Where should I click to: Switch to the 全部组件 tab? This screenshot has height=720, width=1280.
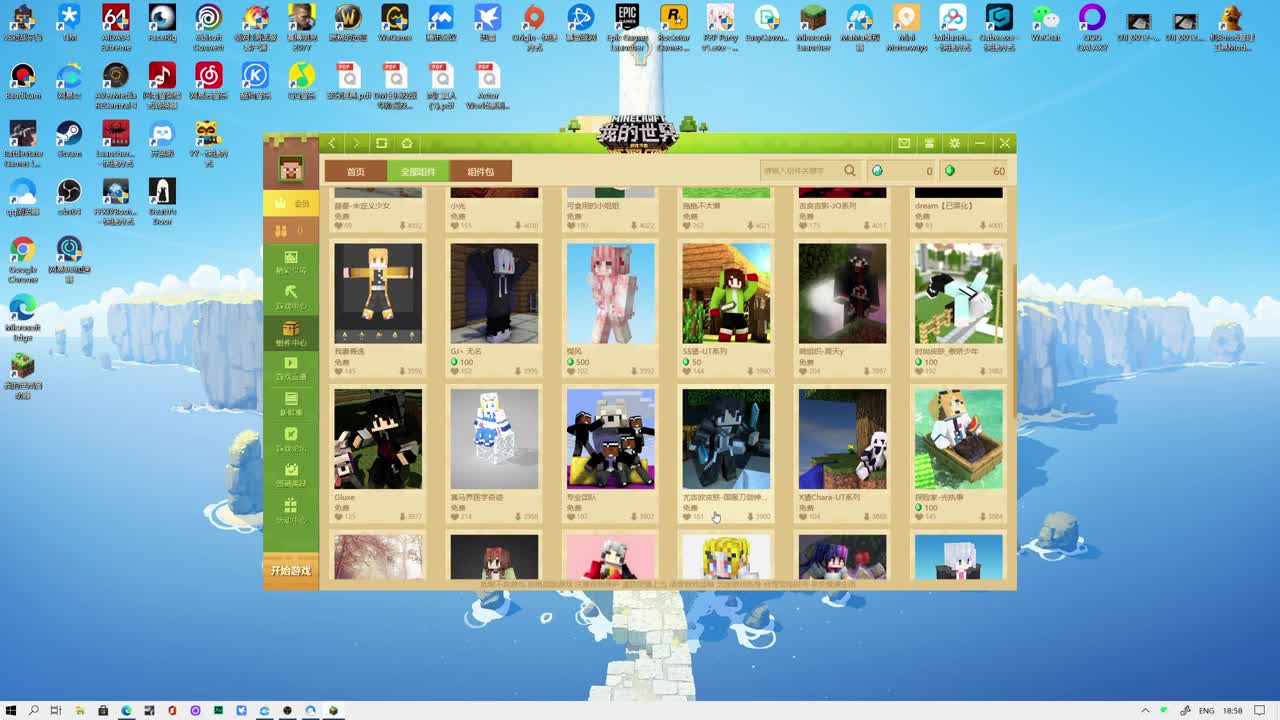418,171
